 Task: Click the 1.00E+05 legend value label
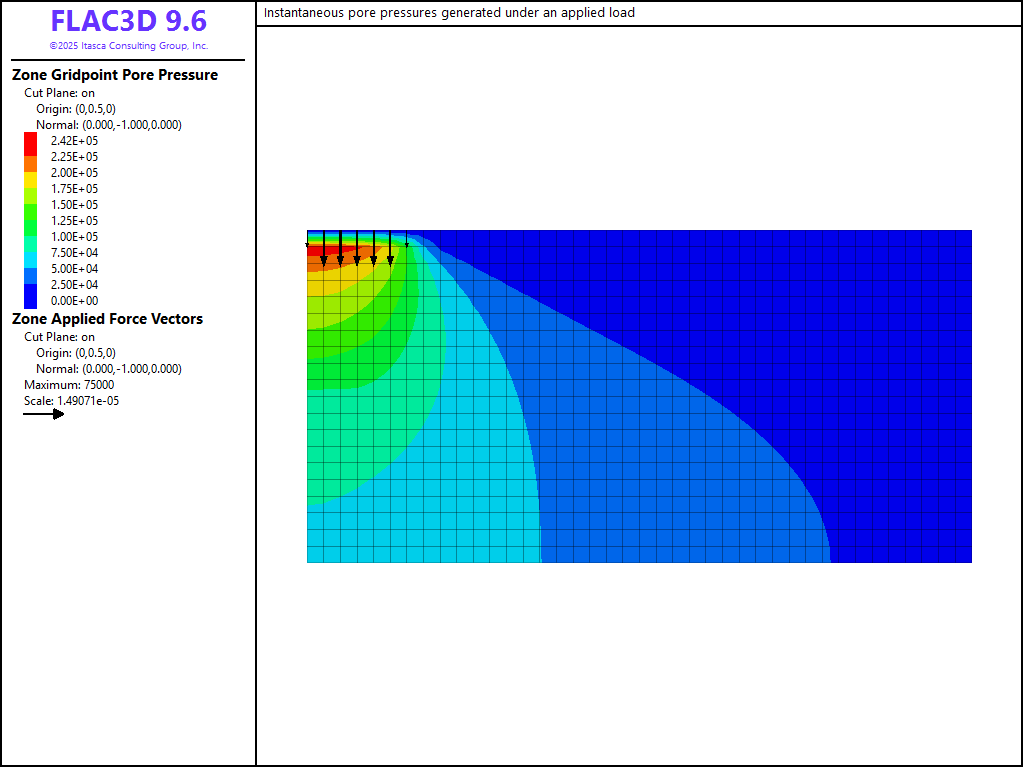tap(74, 237)
